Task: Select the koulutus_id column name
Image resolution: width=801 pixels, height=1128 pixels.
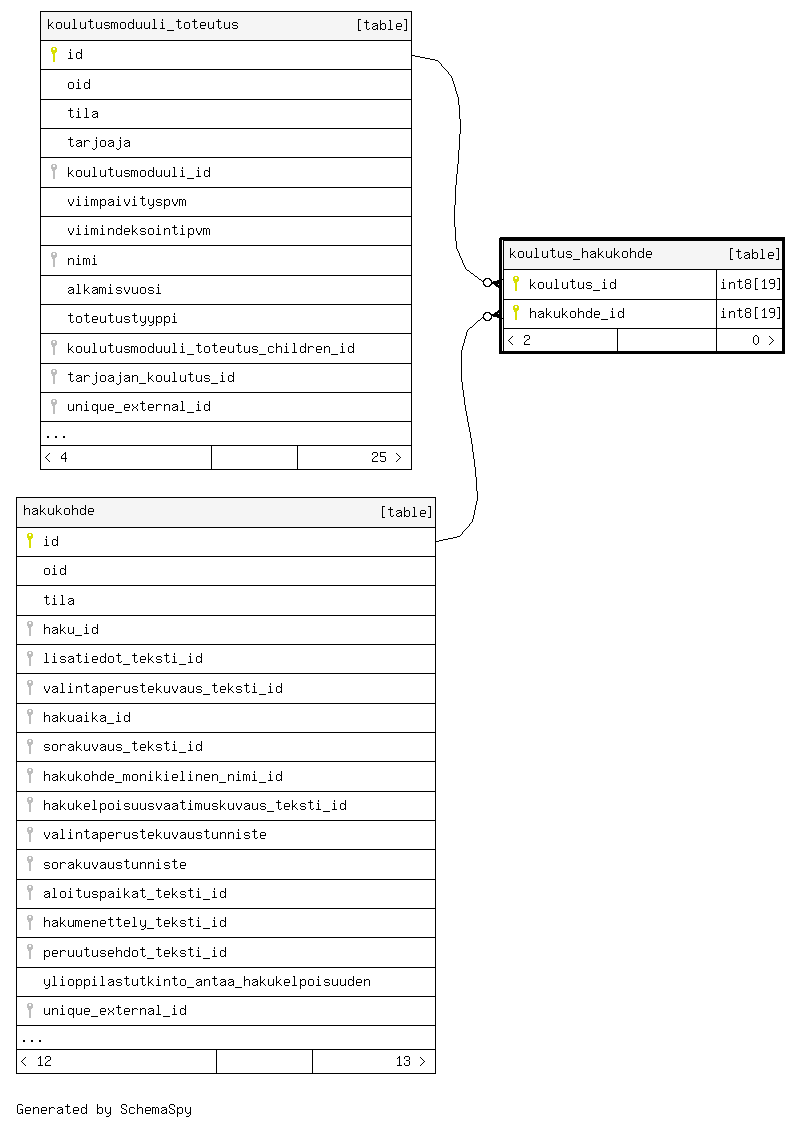Action: [x=573, y=284]
